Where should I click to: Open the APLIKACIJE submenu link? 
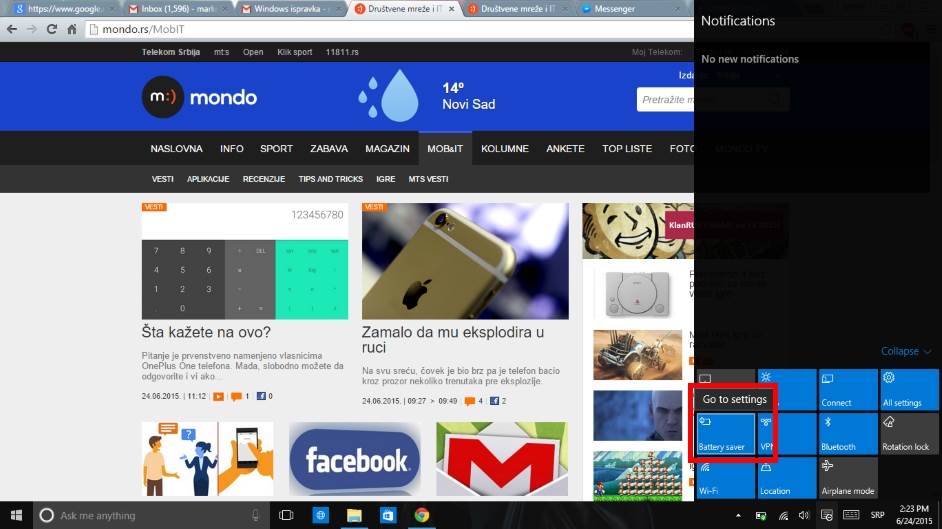[x=208, y=179]
